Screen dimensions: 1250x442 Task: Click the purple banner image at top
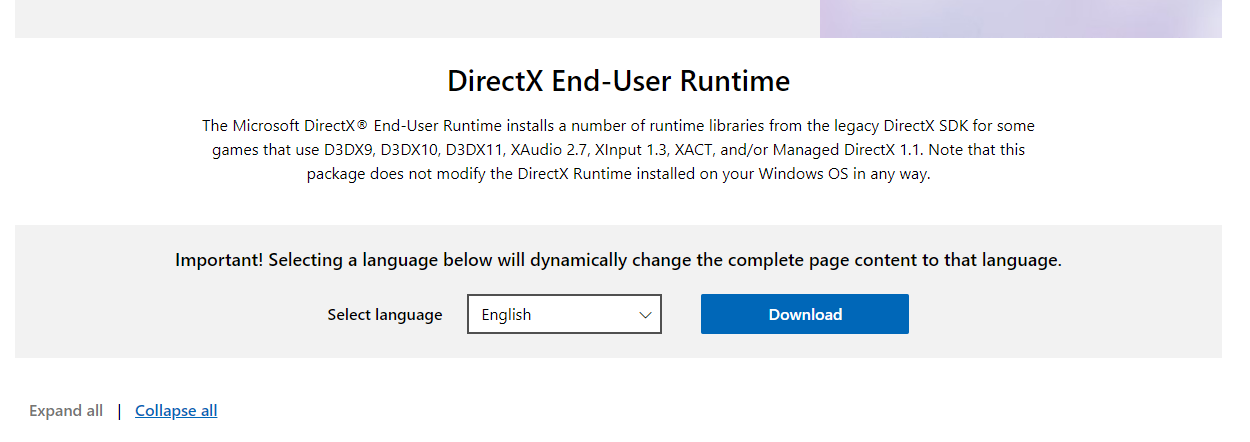[x=1020, y=18]
